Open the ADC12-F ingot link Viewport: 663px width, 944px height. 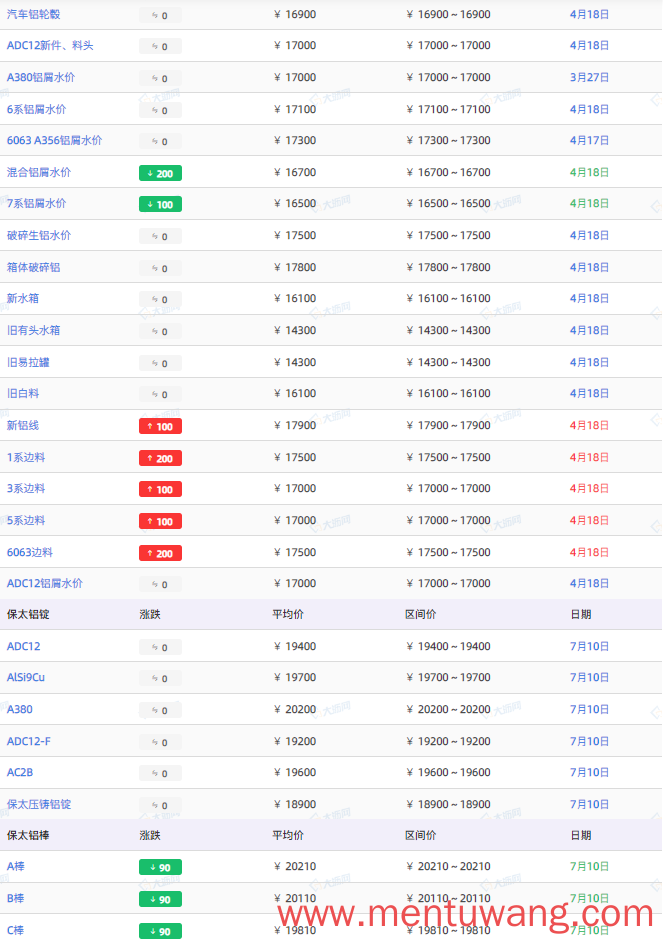[x=29, y=742]
